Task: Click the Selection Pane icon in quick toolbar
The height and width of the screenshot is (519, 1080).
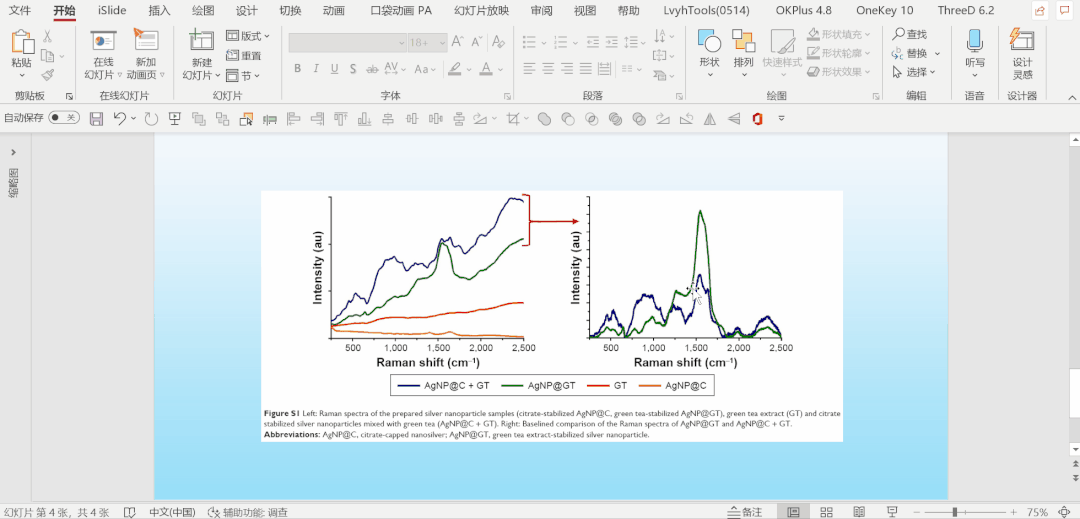Action: click(246, 119)
